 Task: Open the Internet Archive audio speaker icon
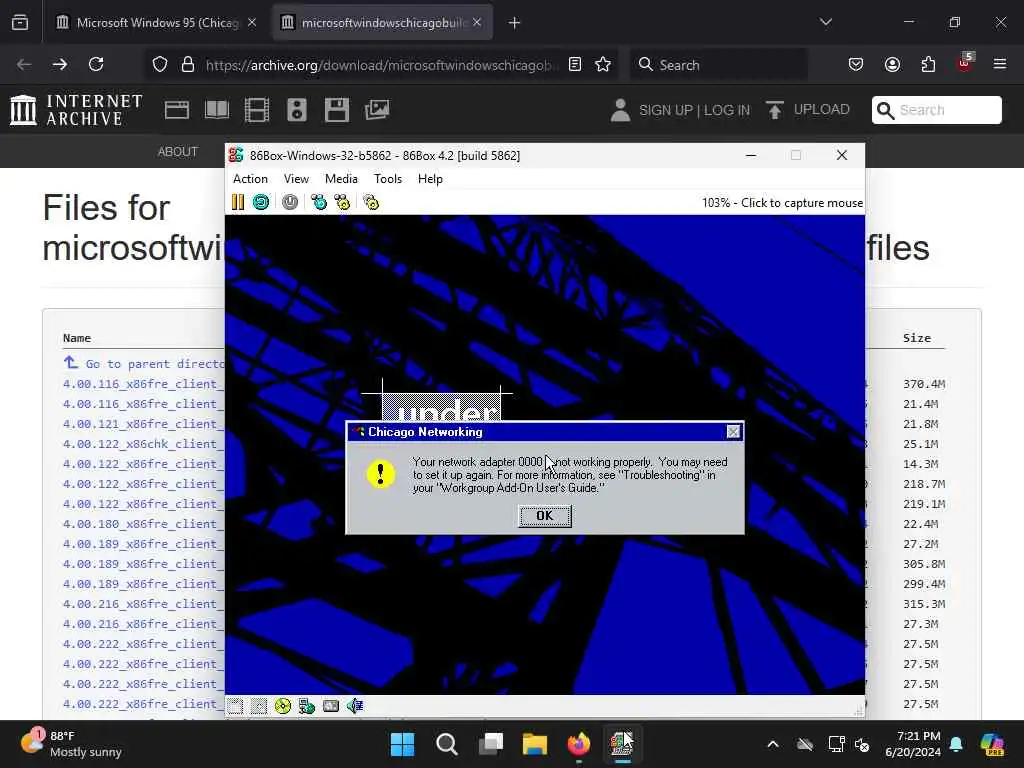(296, 110)
